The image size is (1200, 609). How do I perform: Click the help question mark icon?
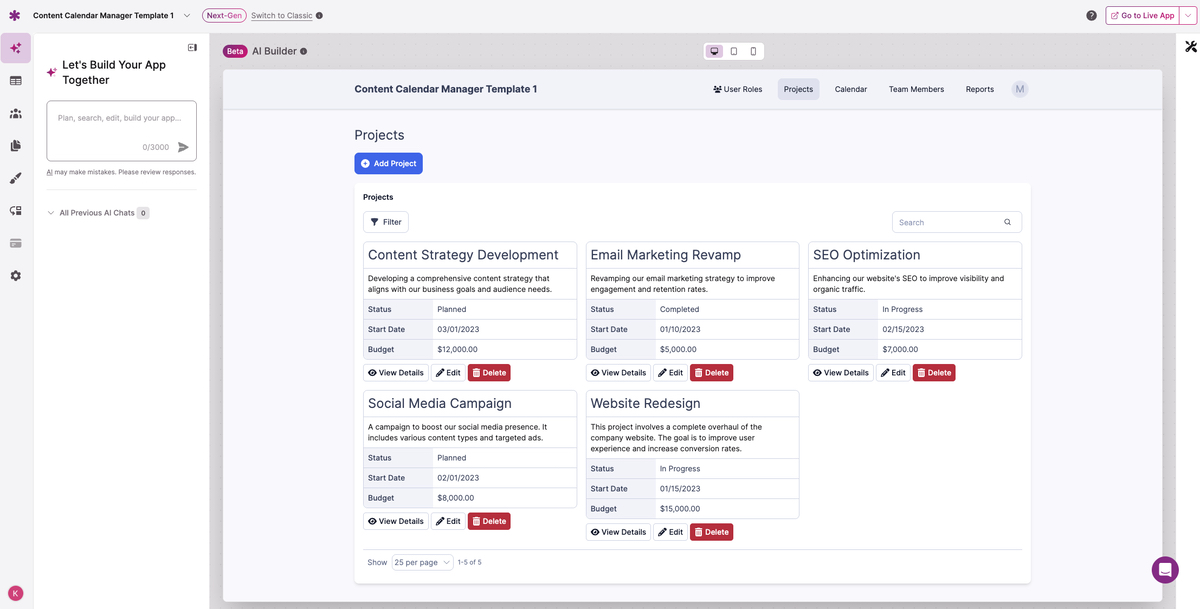[x=1091, y=16]
